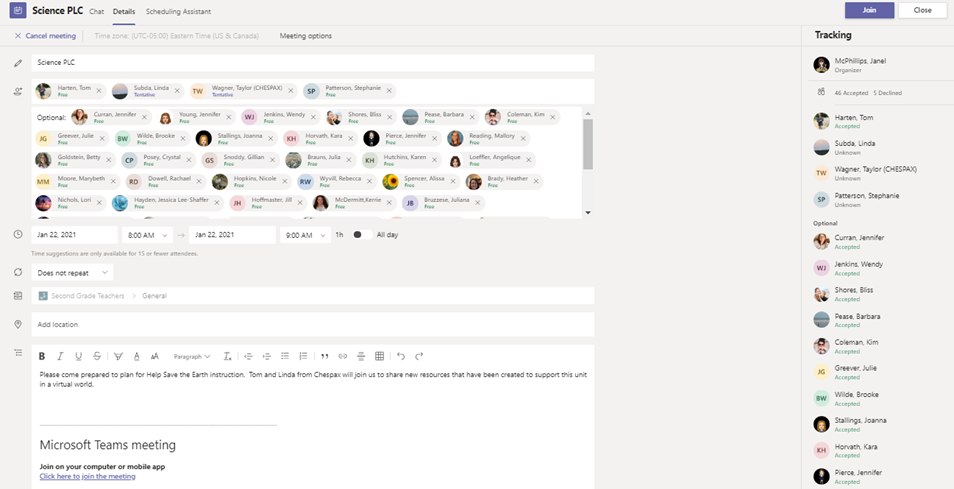954x489 pixels.
Task: Remove Subda, Linda from attendees
Action: coord(177,91)
